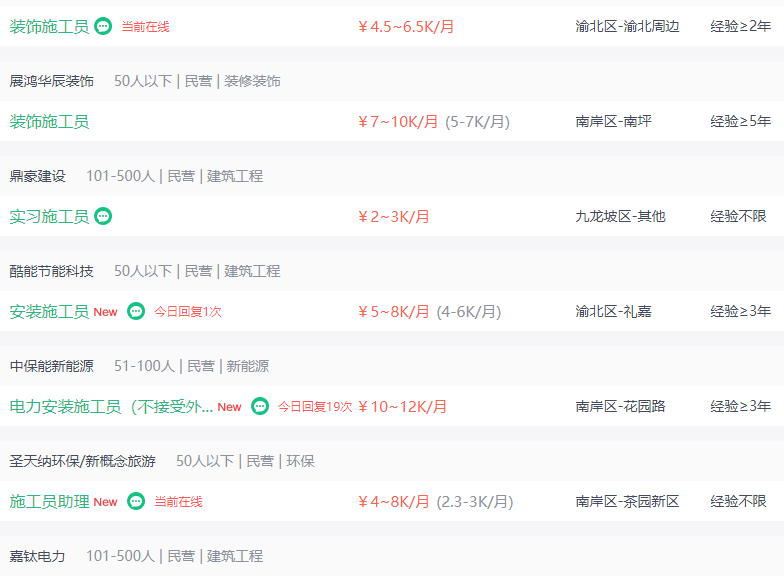Open the 施工员助理 job posting
The image size is (784, 581).
(x=49, y=502)
